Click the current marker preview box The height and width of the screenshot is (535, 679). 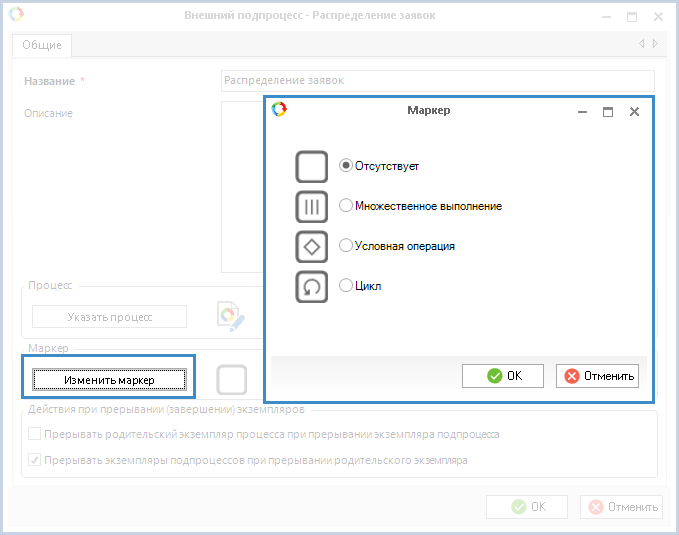[x=232, y=380]
